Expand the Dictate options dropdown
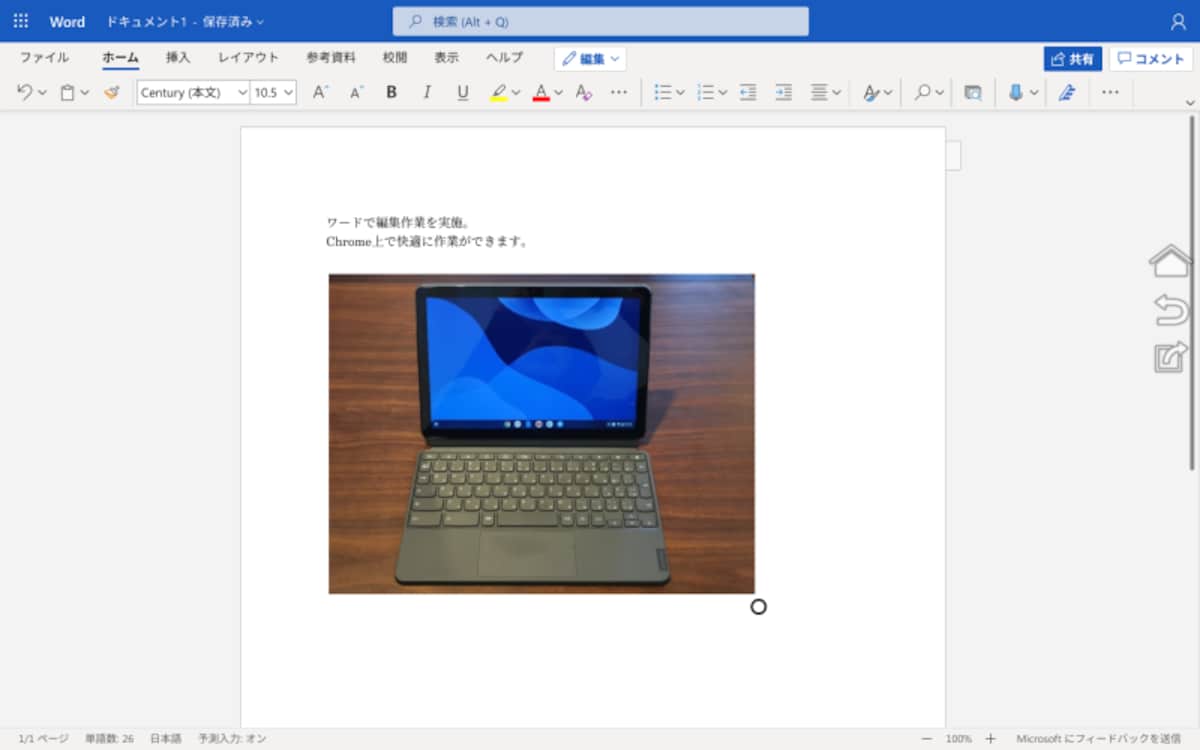The image size is (1200, 750). [1034, 93]
